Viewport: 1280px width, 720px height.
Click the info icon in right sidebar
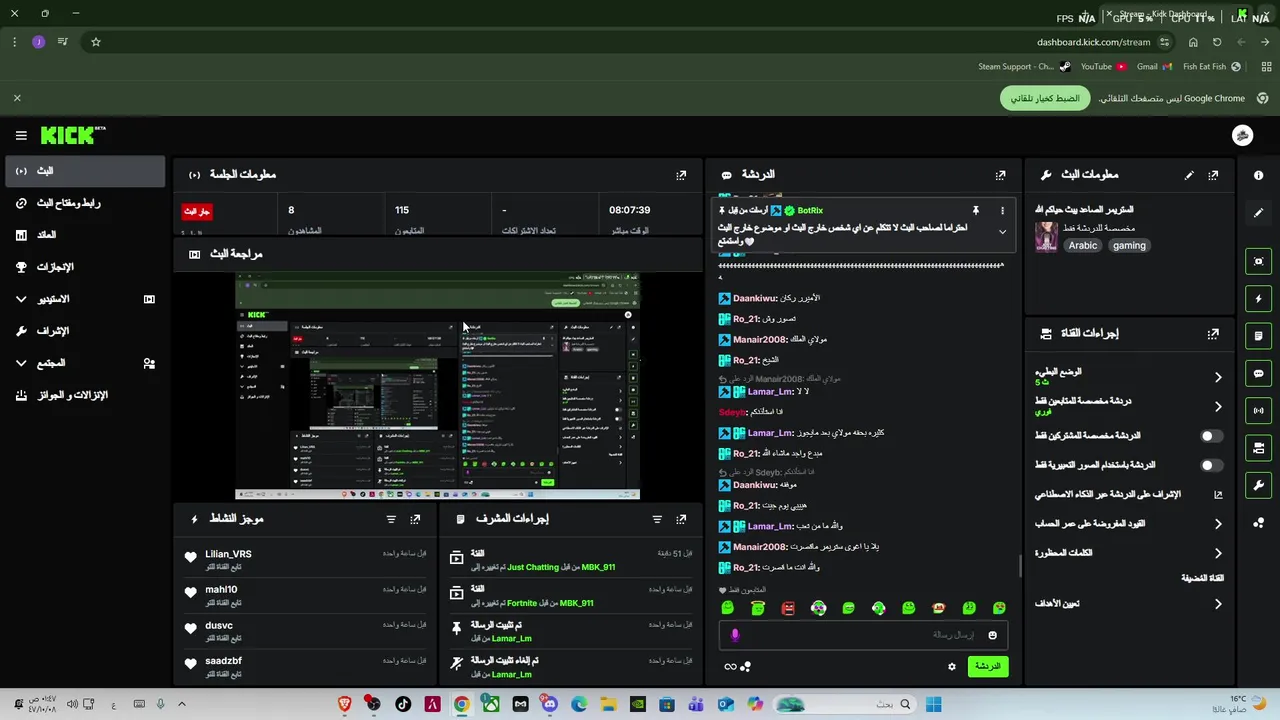1258,175
